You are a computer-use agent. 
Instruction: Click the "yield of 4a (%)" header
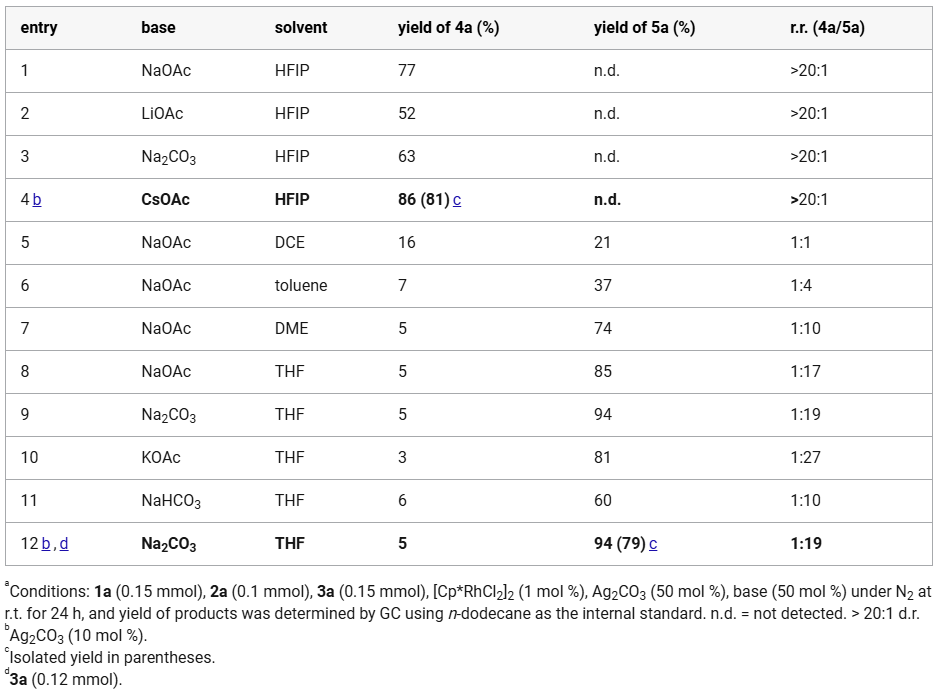point(448,28)
